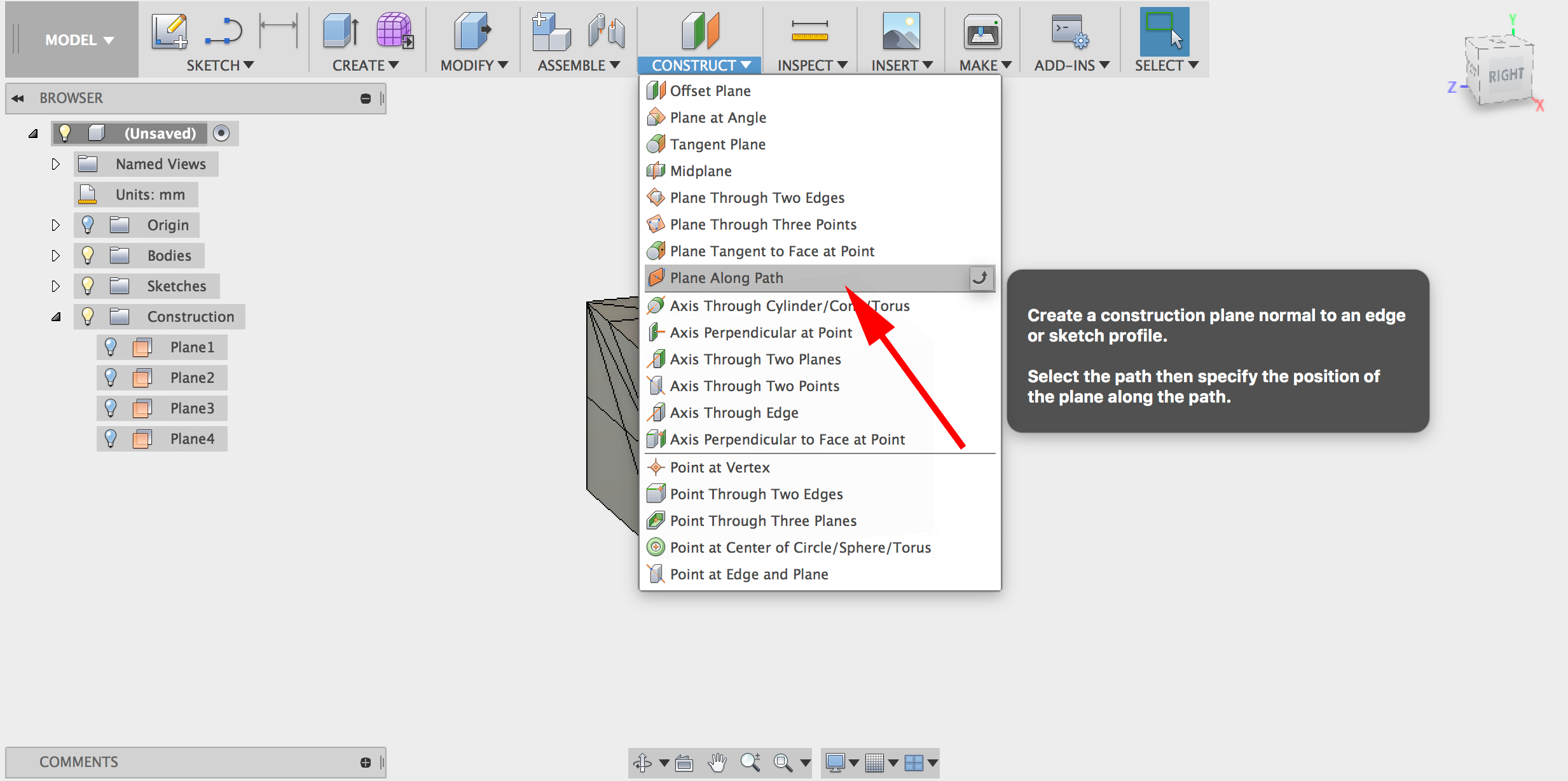Toggle visibility bulb of Plane3

coord(111,408)
